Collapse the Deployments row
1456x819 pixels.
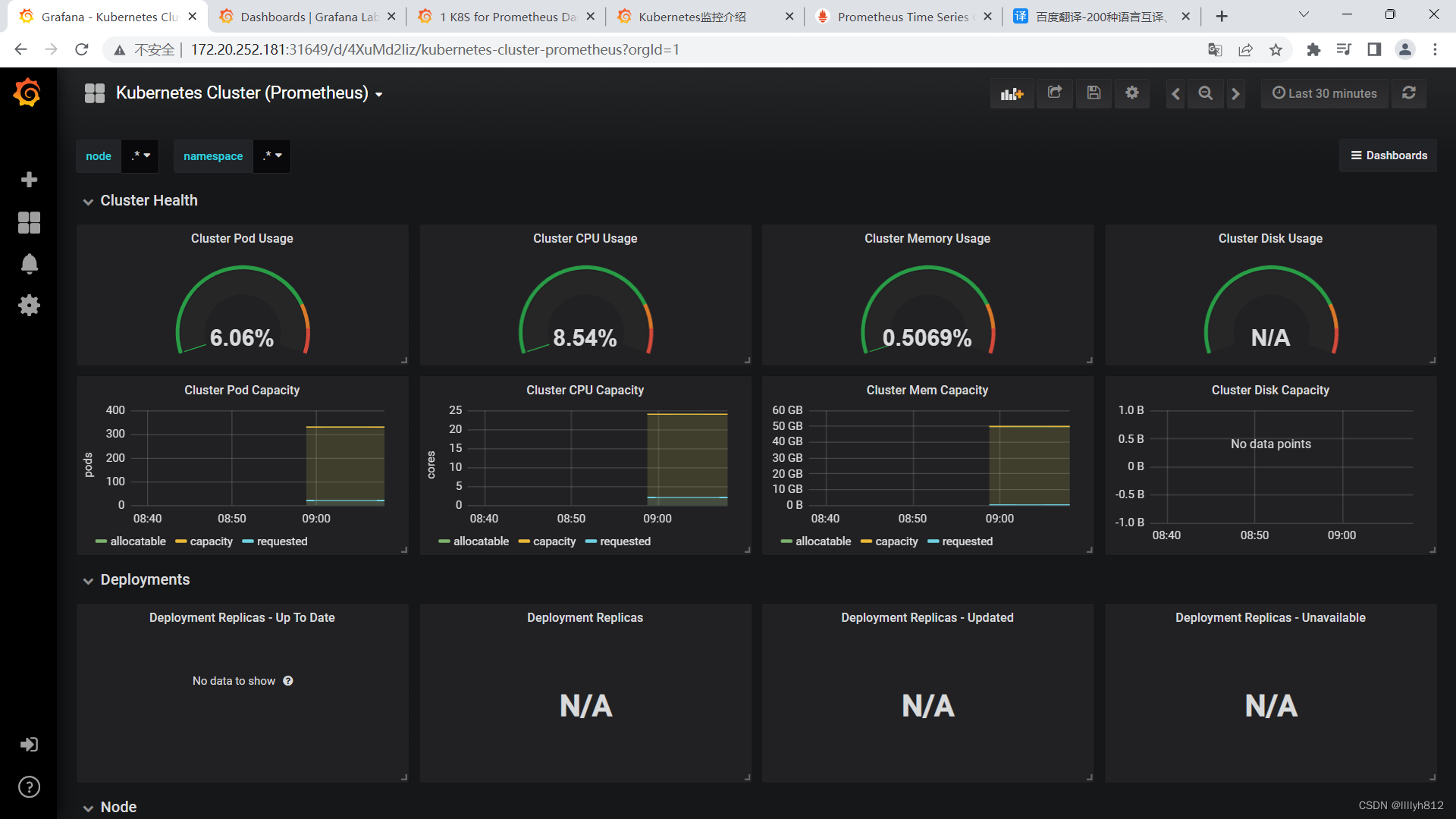coord(137,580)
